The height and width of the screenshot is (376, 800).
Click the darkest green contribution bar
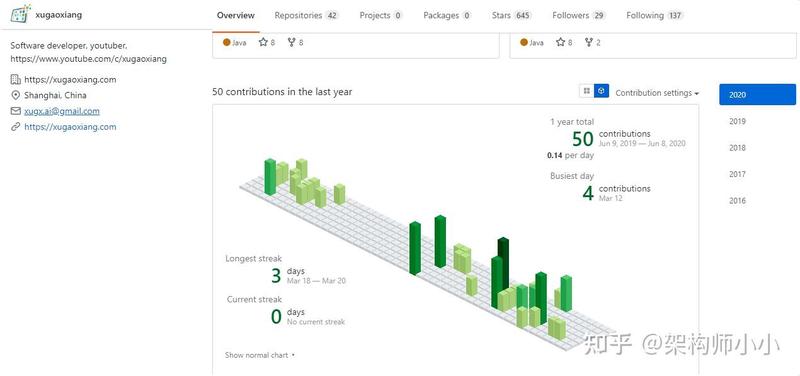click(504, 265)
